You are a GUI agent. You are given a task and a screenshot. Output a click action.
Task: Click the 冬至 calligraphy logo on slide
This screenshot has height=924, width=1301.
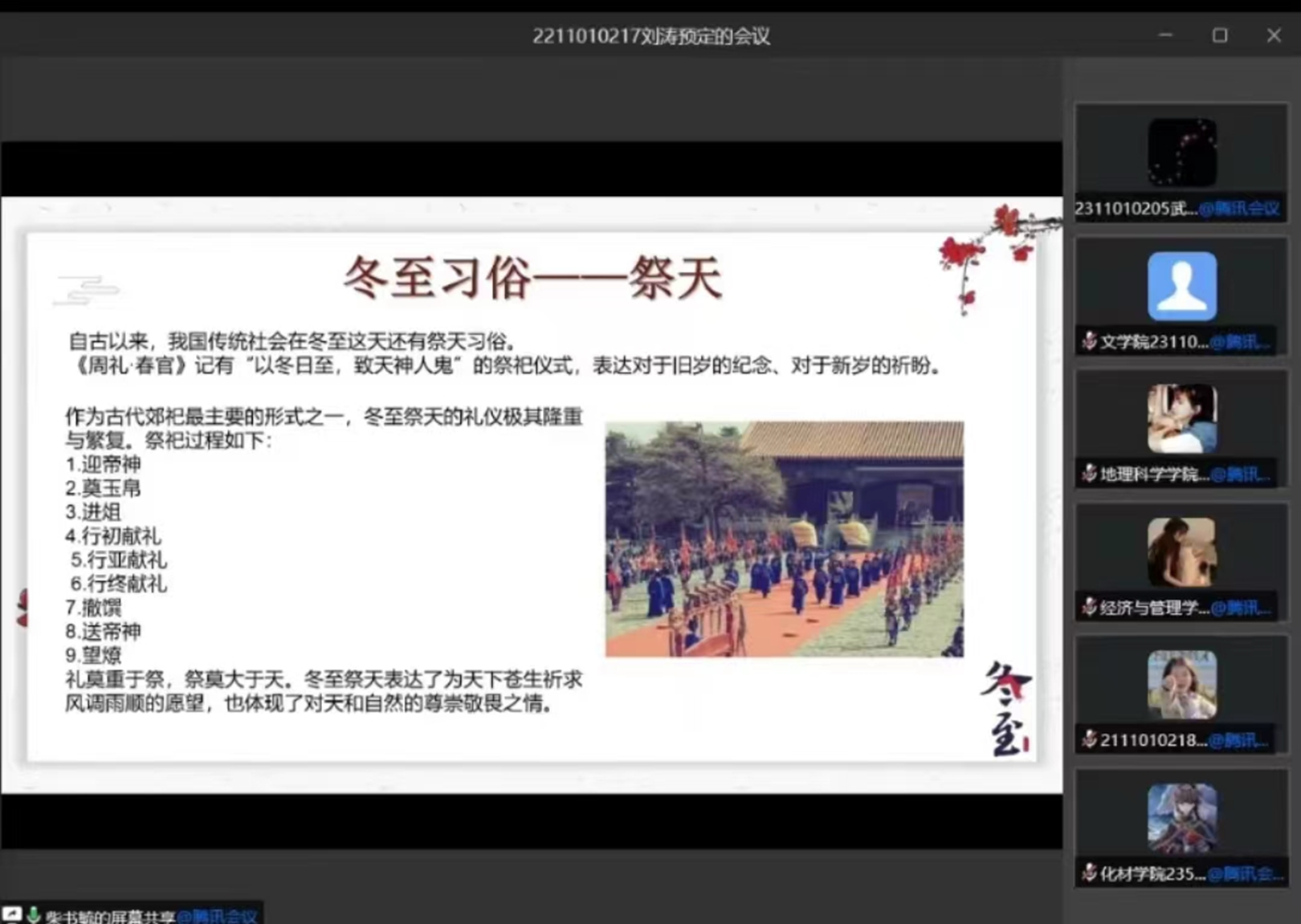tap(1005, 708)
